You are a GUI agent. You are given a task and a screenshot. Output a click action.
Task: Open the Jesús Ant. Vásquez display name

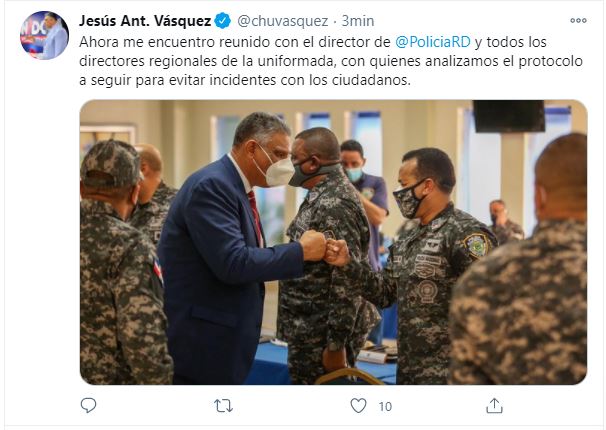click(145, 21)
